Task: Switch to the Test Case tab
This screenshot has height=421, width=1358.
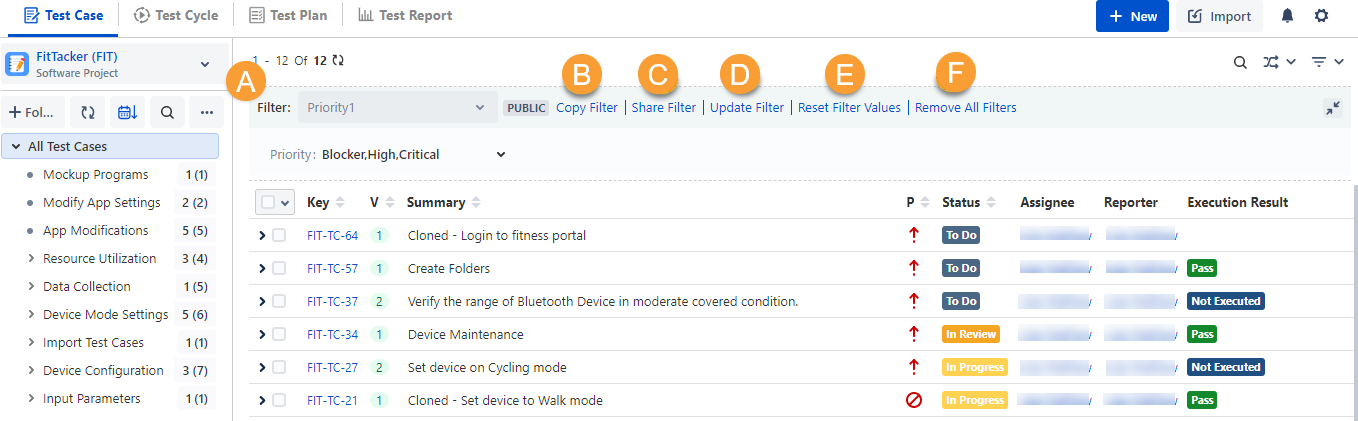Action: point(63,15)
